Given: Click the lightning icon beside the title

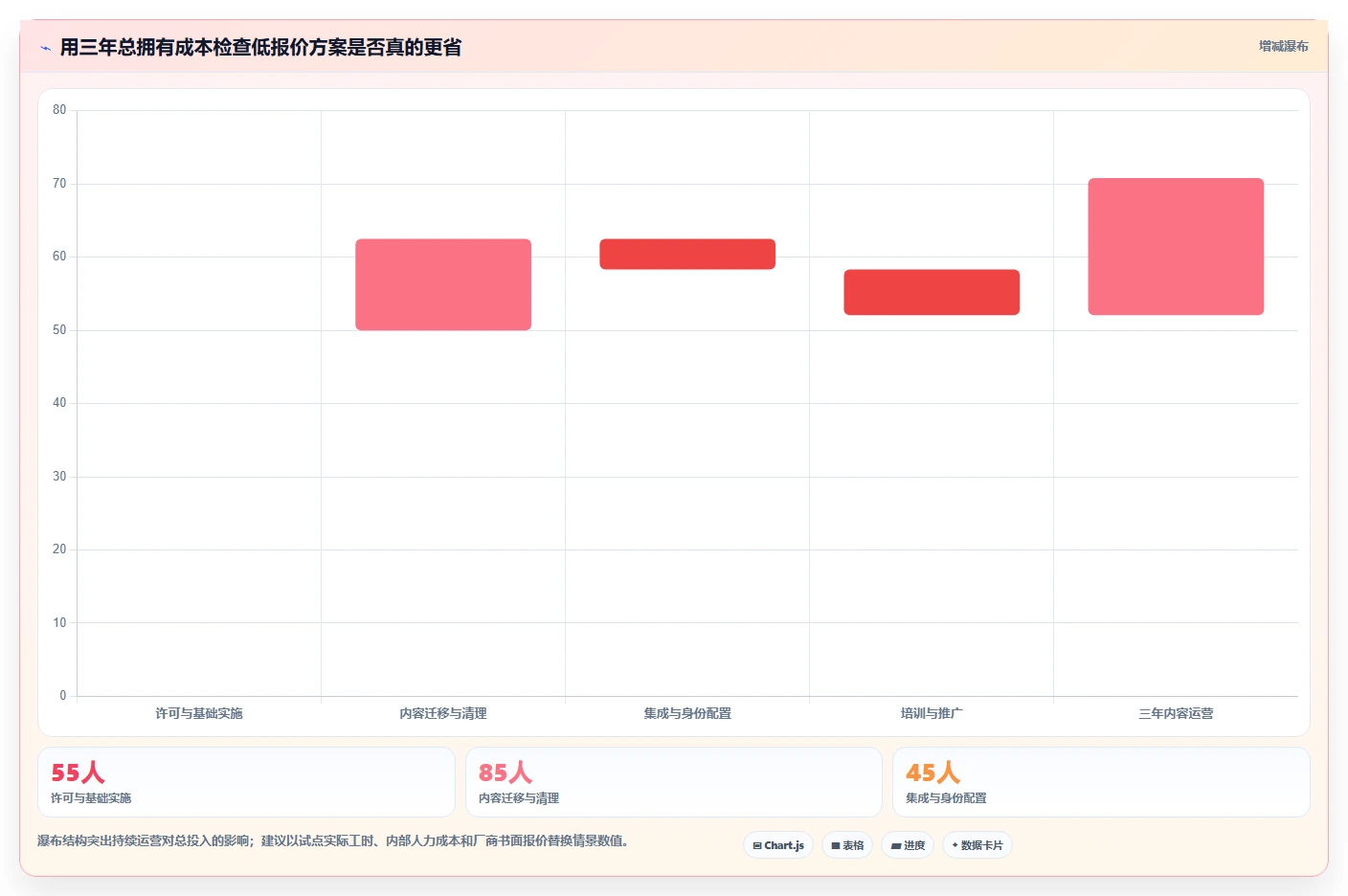Looking at the screenshot, I should tap(45, 48).
